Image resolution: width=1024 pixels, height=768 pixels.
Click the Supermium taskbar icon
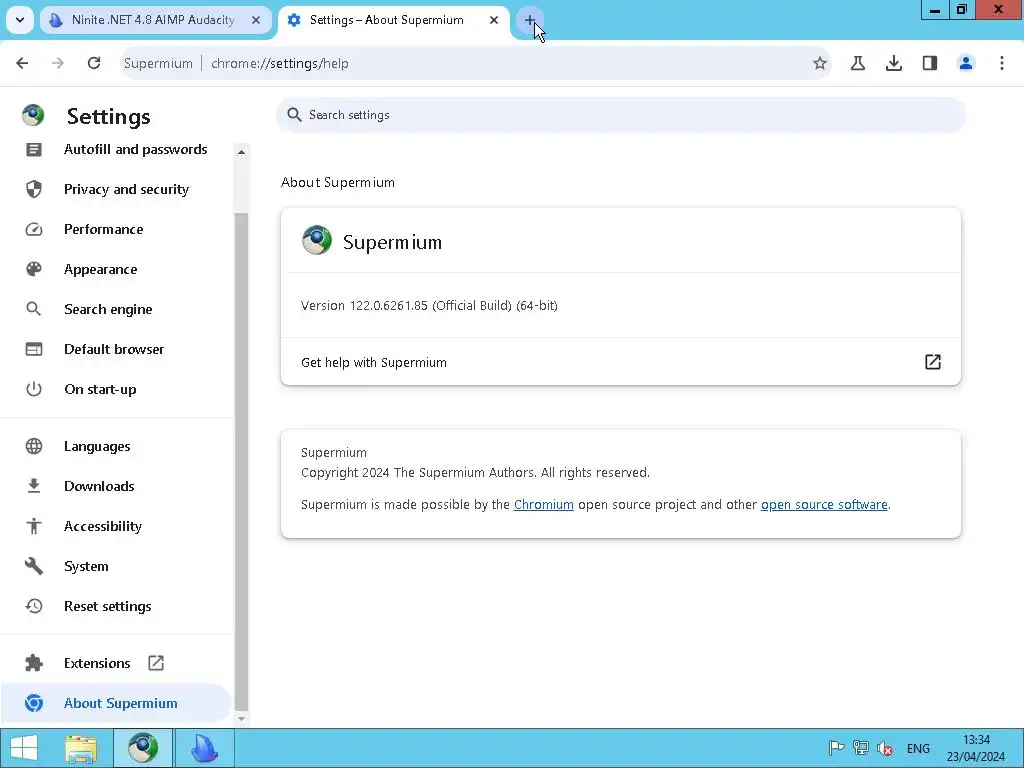(143, 748)
